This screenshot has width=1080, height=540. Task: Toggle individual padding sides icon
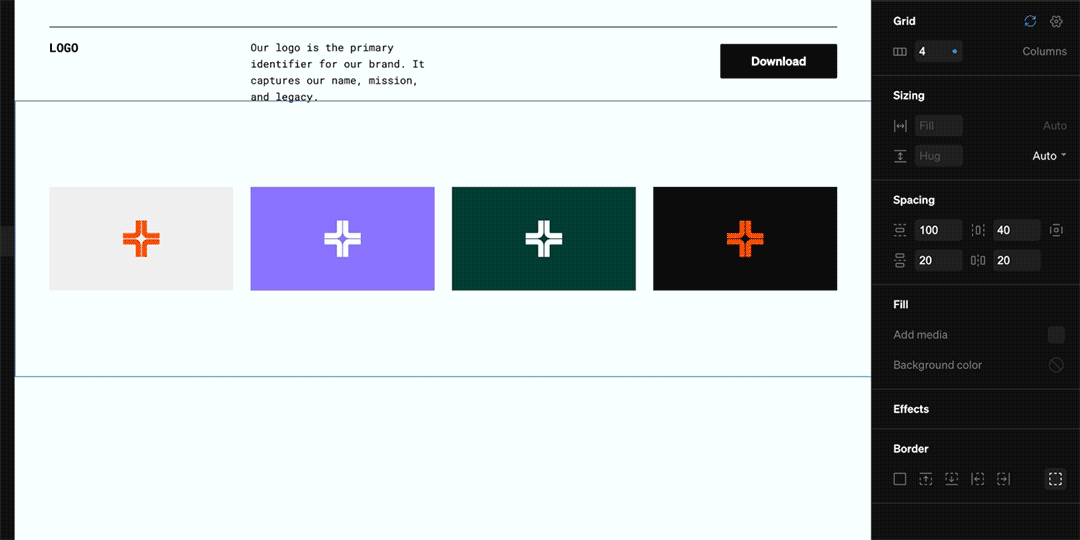[1056, 230]
